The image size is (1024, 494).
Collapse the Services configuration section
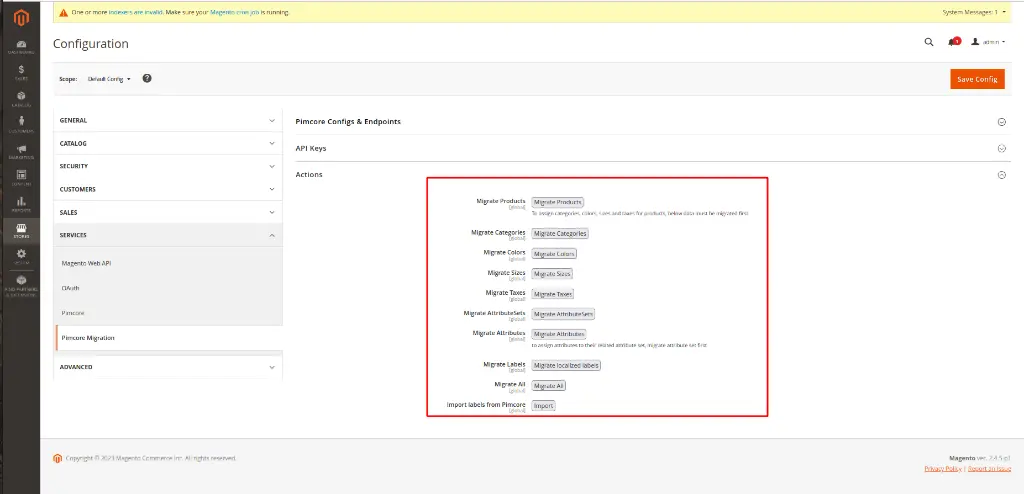click(167, 235)
